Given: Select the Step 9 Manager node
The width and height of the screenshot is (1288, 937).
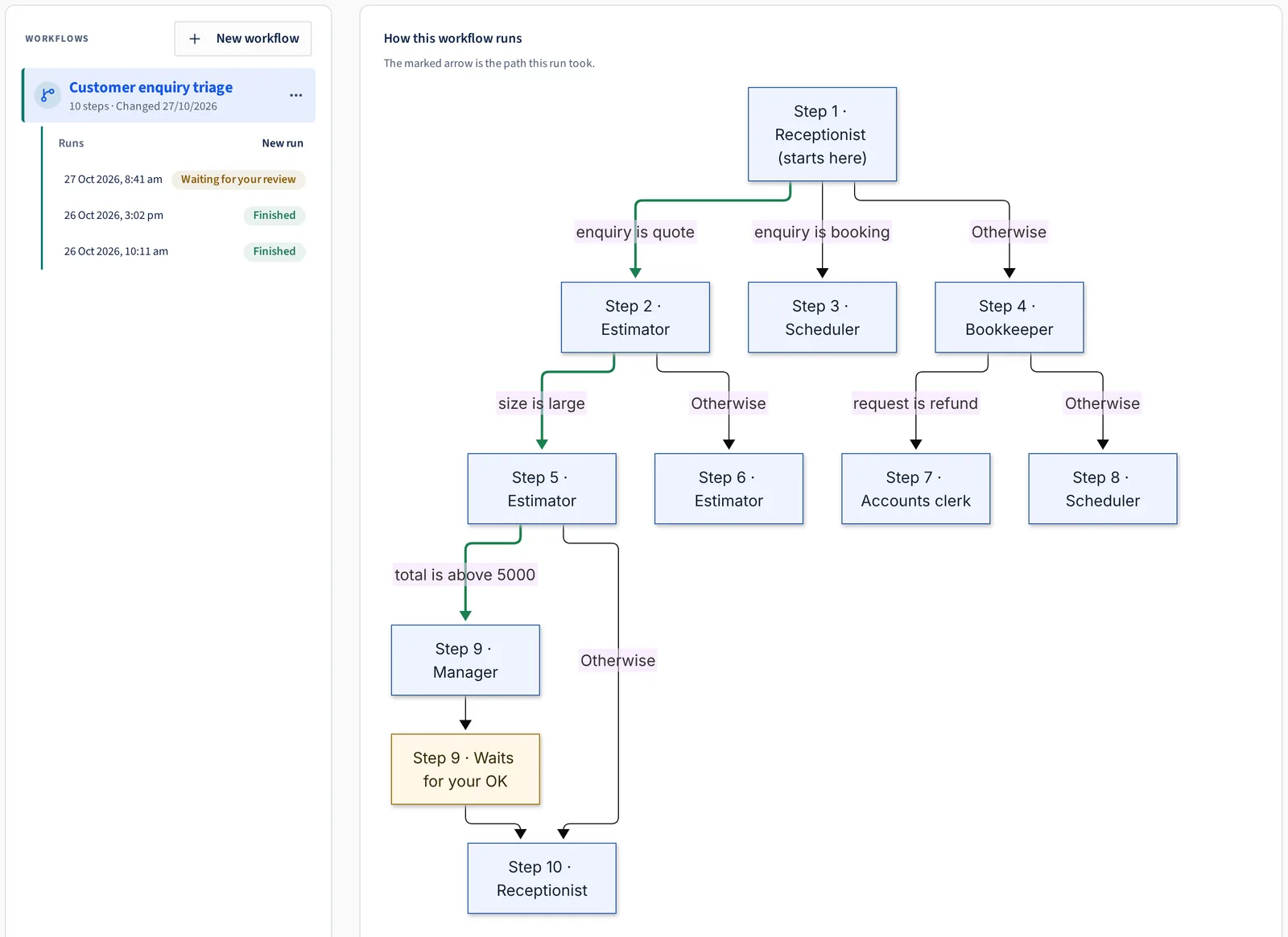Looking at the screenshot, I should click(465, 660).
